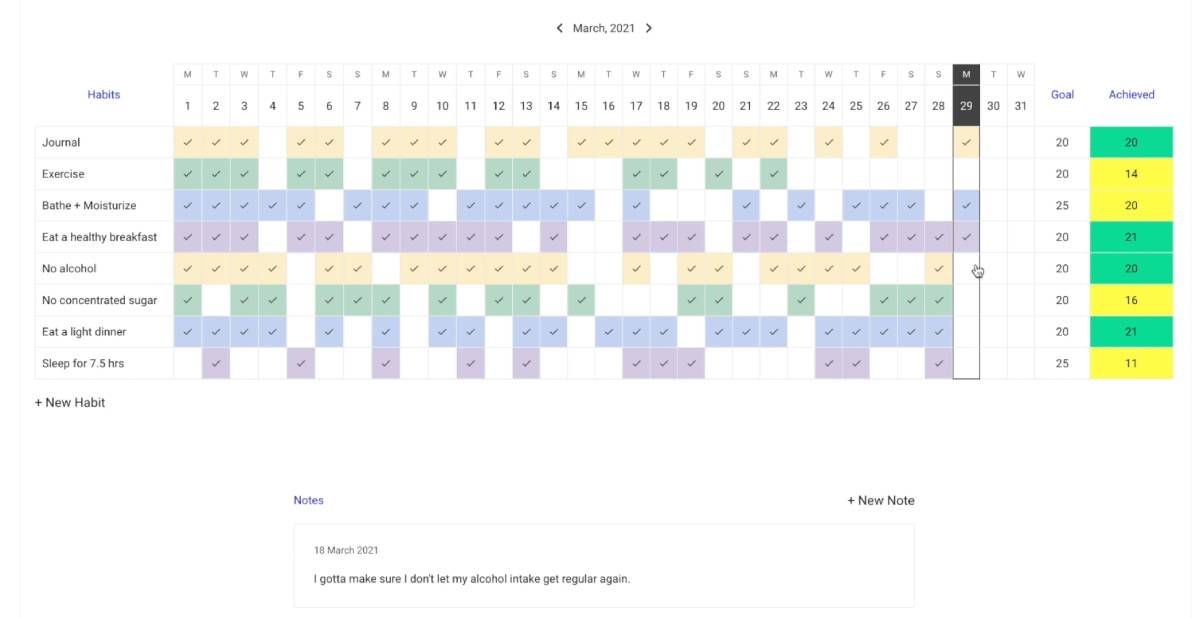Open the Journal habit row label
Viewport: 1200px width, 618px height.
[62, 142]
